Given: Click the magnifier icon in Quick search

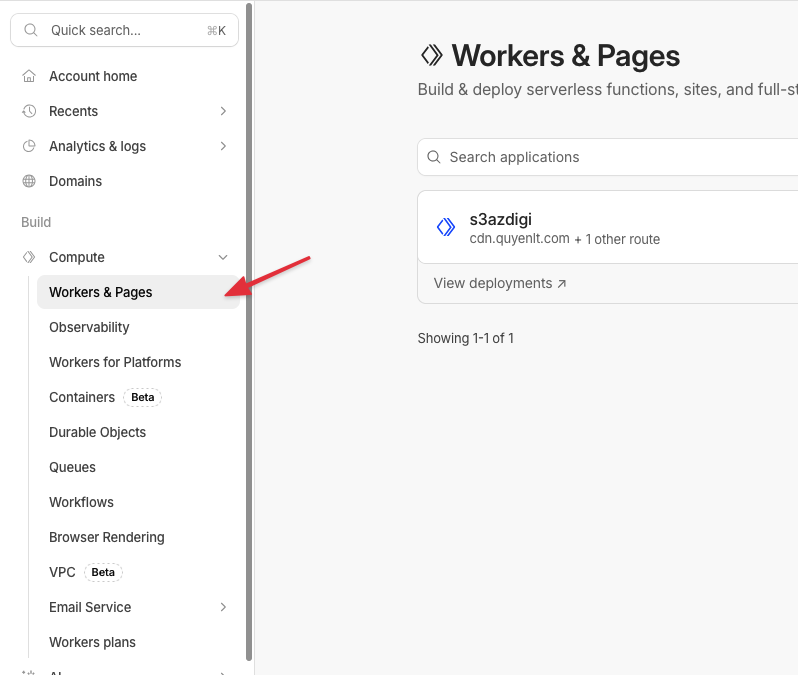Looking at the screenshot, I should click(31, 30).
